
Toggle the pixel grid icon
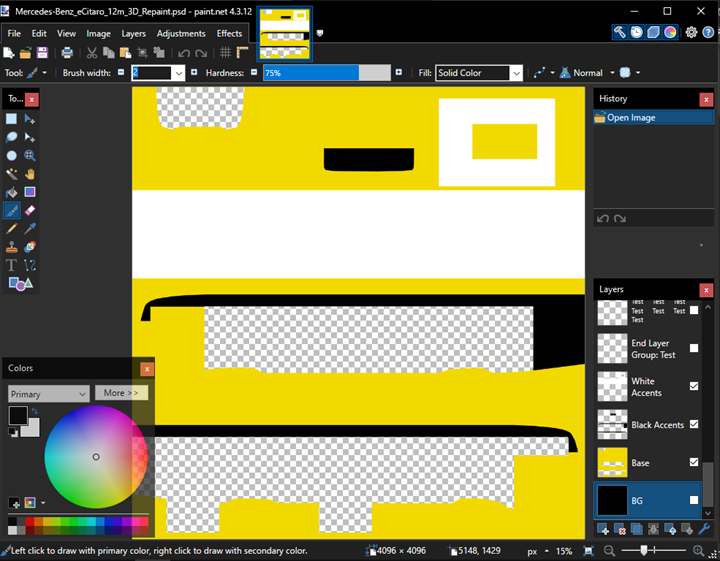click(225, 53)
